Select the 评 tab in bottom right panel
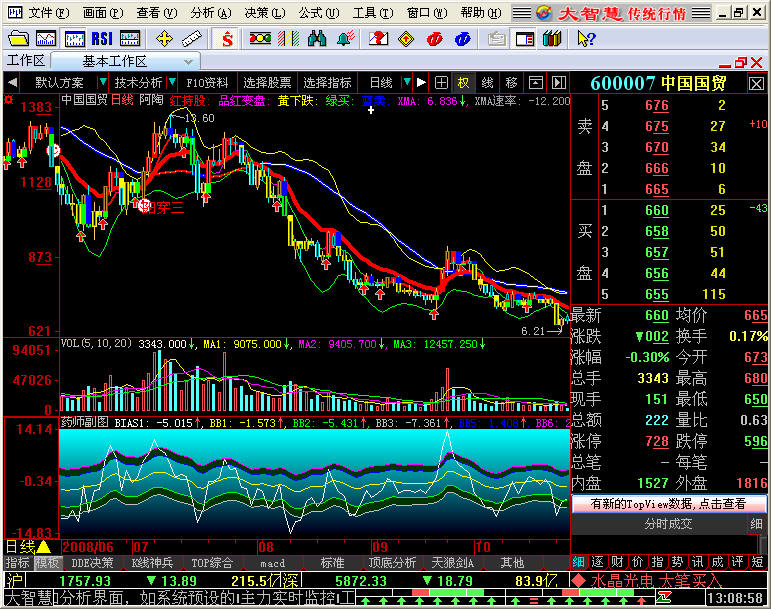The image size is (771, 609). point(737,562)
